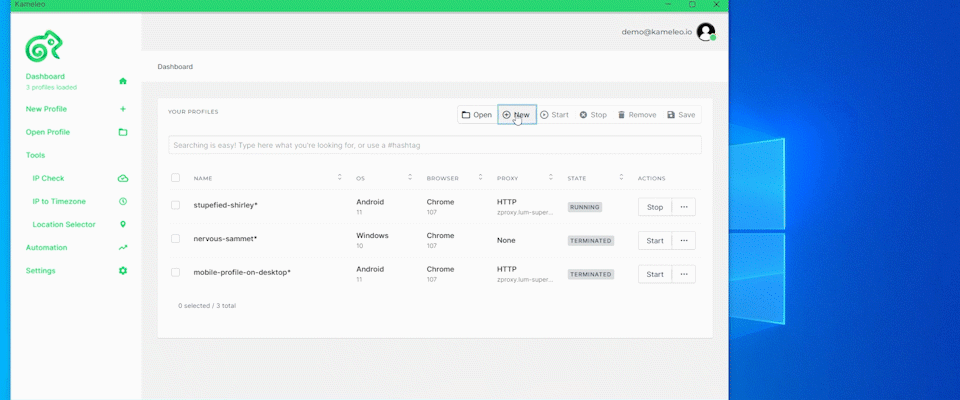Click the chart icon beside Automation
This screenshot has width=960, height=400.
122,247
